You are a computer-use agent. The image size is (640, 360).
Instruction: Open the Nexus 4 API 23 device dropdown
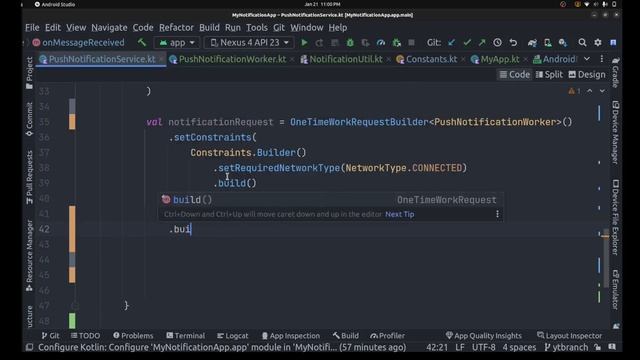[249, 42]
